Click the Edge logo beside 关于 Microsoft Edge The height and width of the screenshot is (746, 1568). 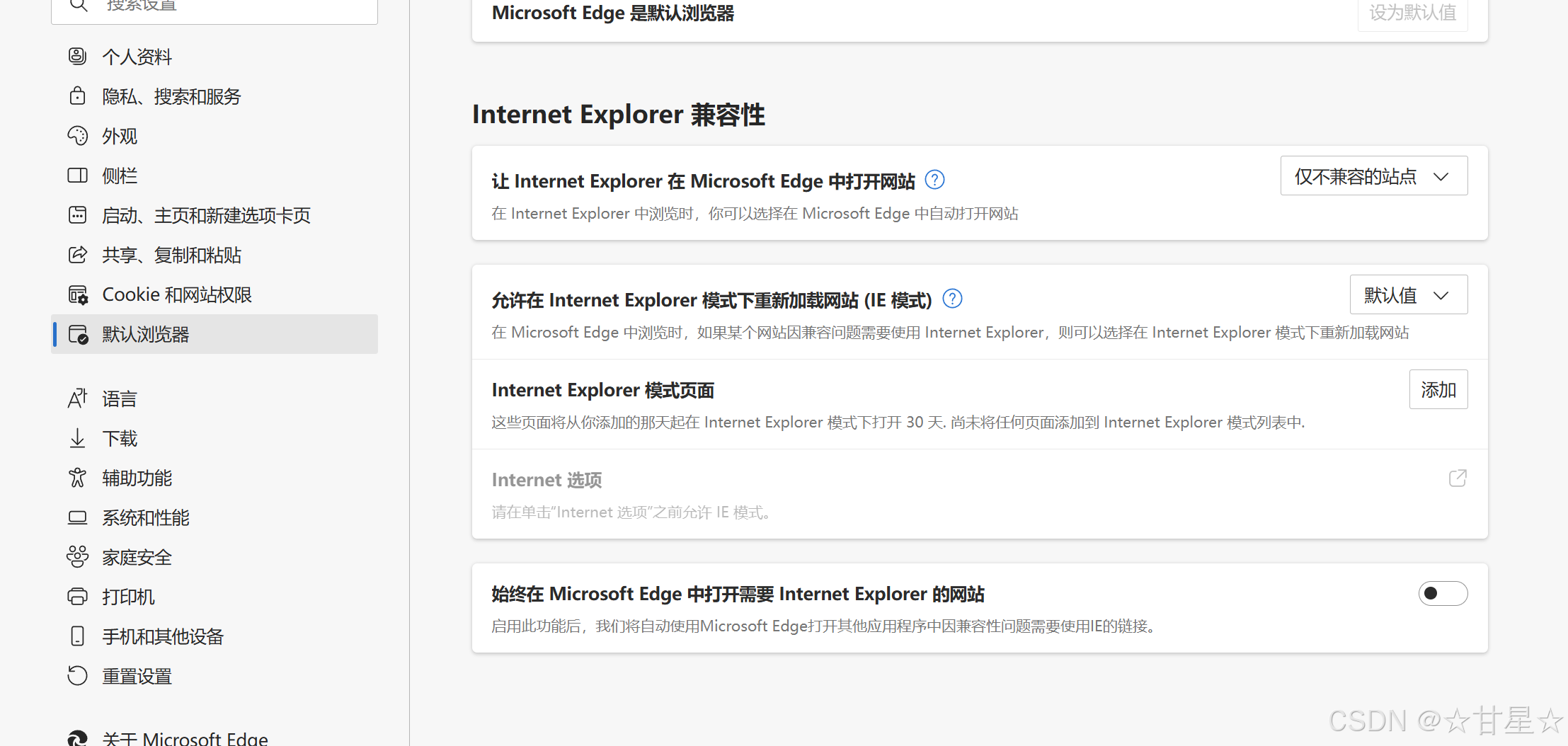(78, 738)
